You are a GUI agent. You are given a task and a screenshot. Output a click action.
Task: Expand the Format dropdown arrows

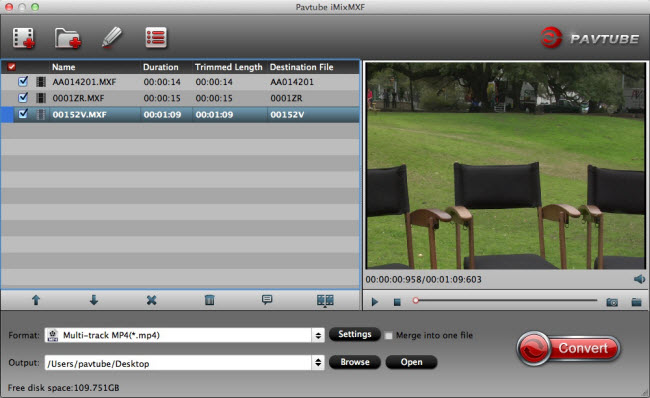pos(318,335)
